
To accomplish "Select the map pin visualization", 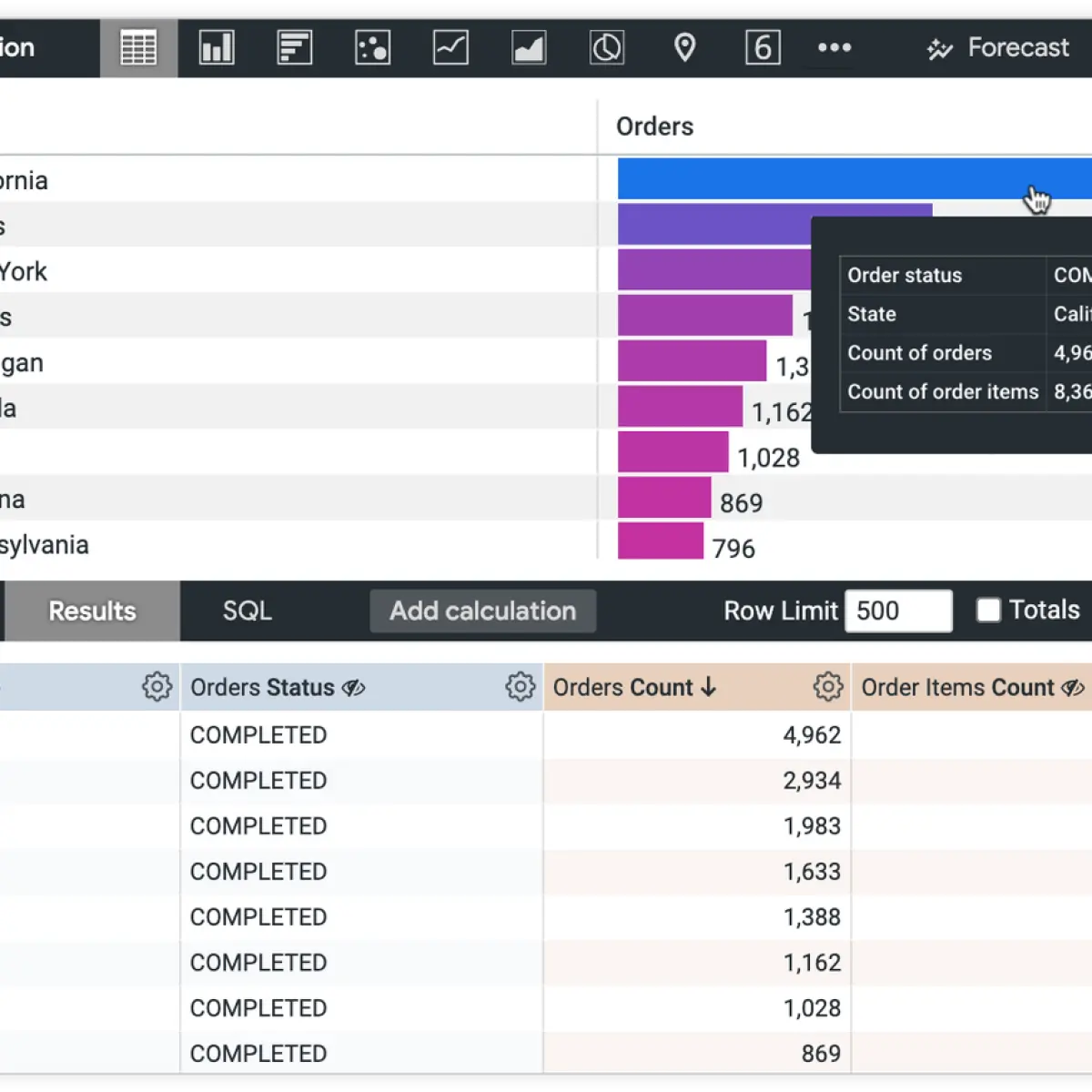I will click(685, 47).
